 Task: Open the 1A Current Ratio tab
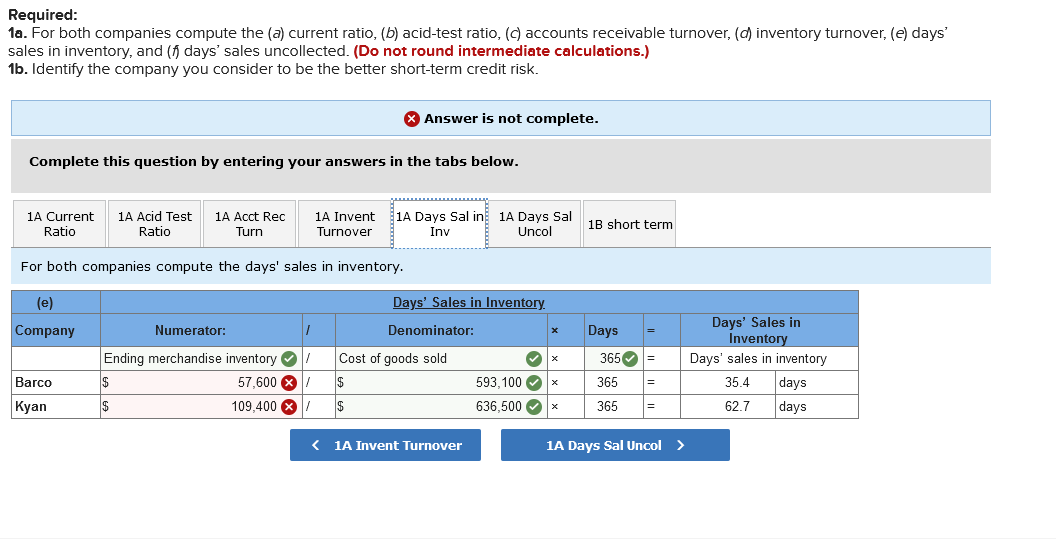60,224
